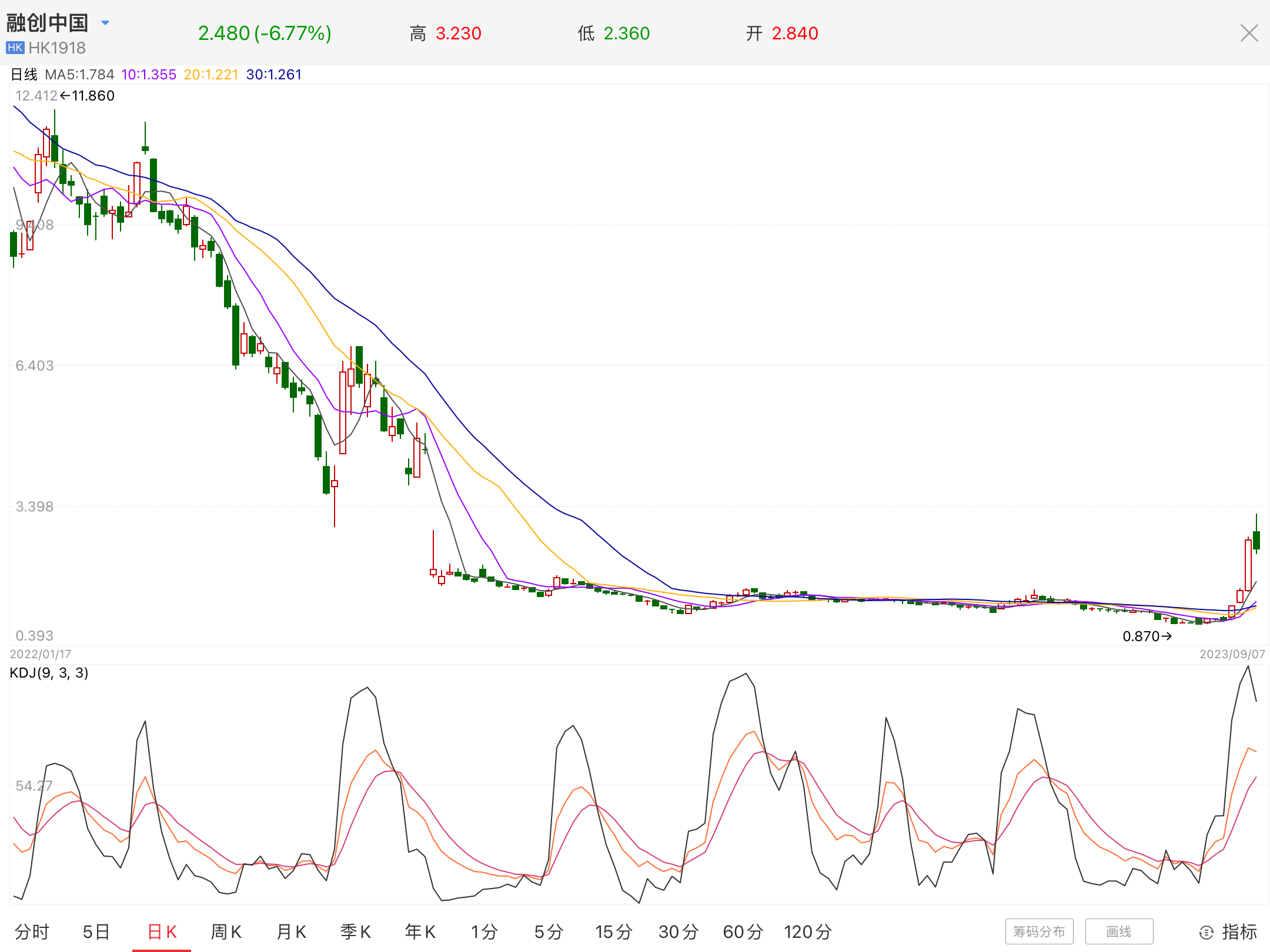Select the 120分 interval tab
Viewport: 1270px width, 952px height.
pyautogui.click(x=808, y=931)
